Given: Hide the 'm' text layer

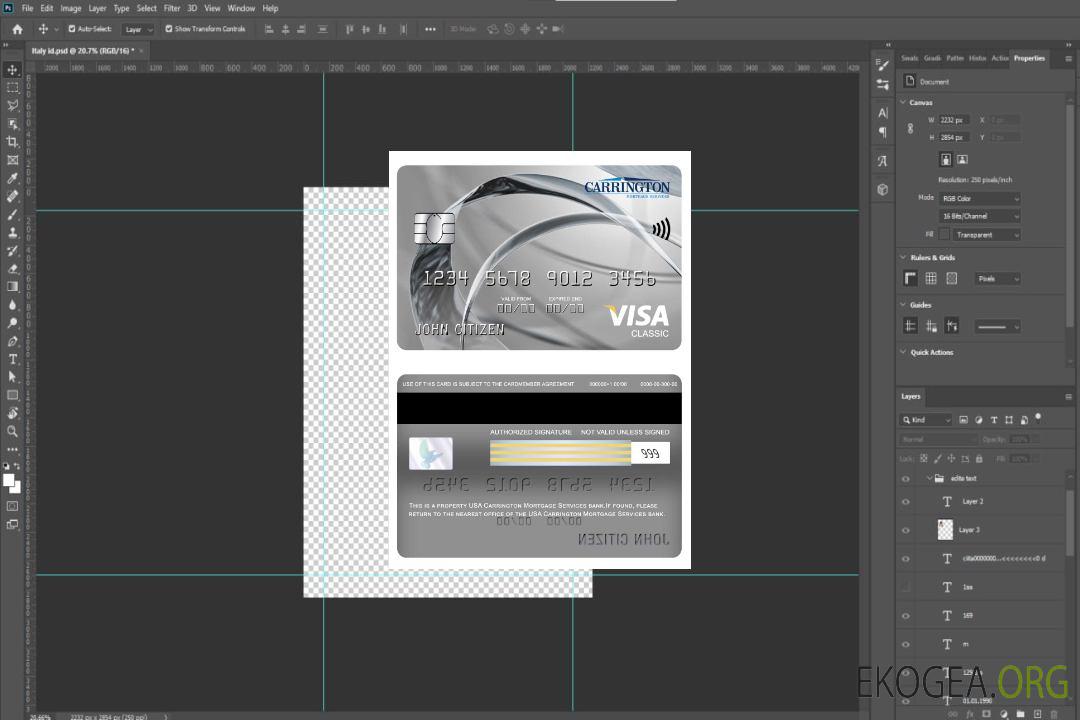Looking at the screenshot, I should 906,645.
